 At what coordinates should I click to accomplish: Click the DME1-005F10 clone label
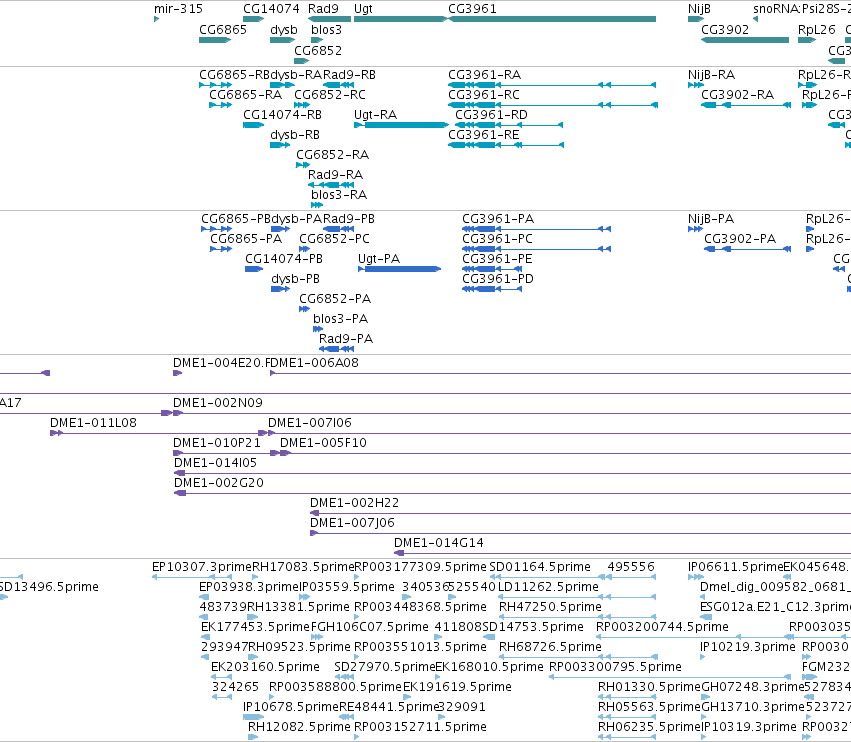[323, 443]
